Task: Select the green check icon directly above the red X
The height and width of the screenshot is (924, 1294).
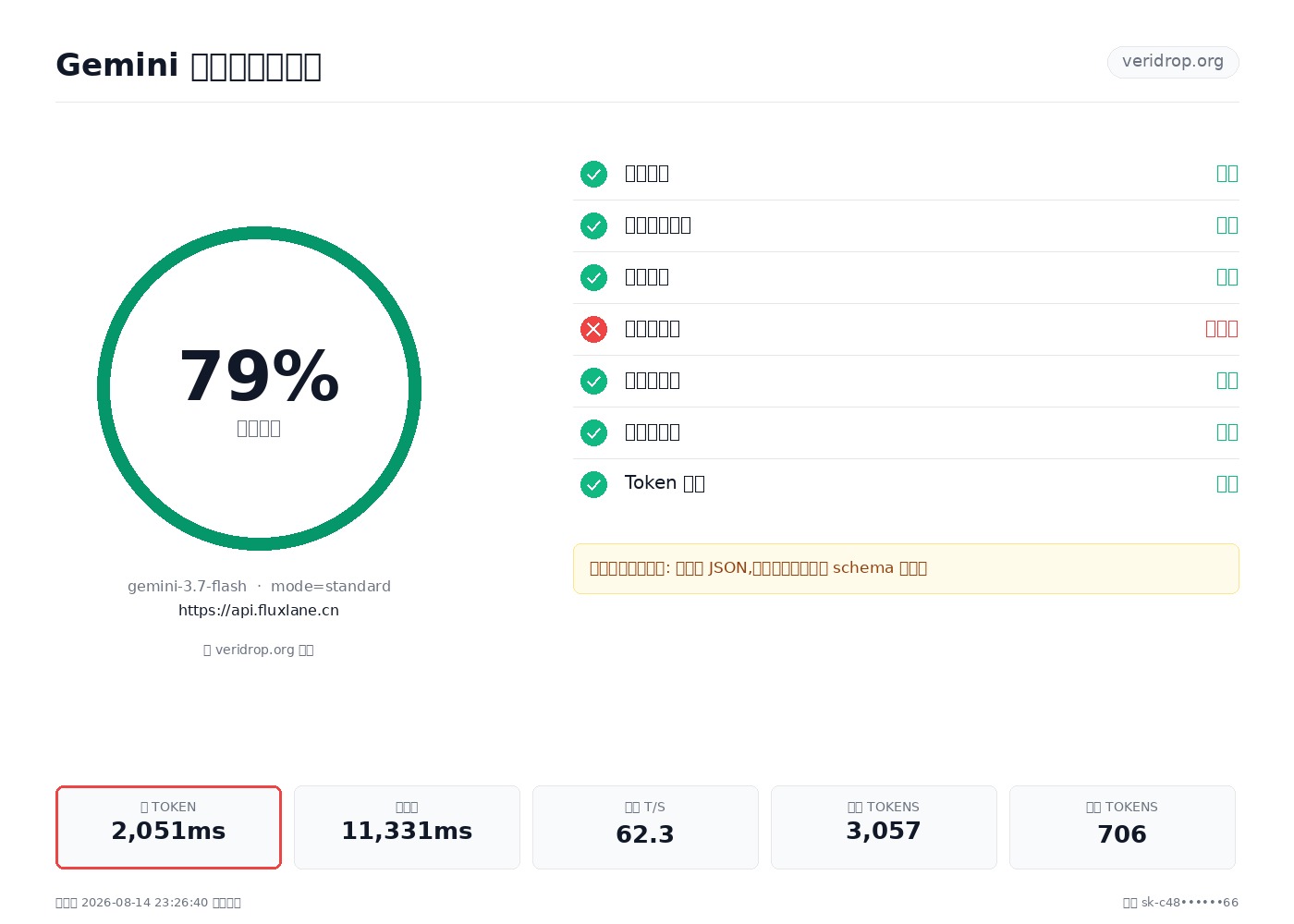Action: tap(593, 277)
